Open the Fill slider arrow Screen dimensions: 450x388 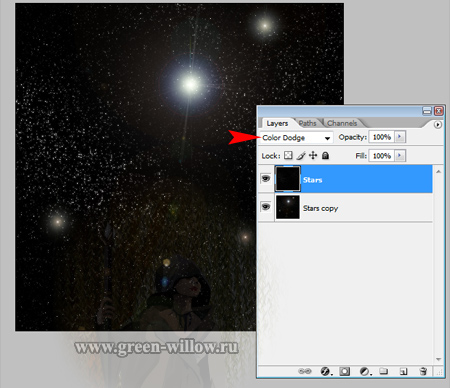[x=400, y=156]
